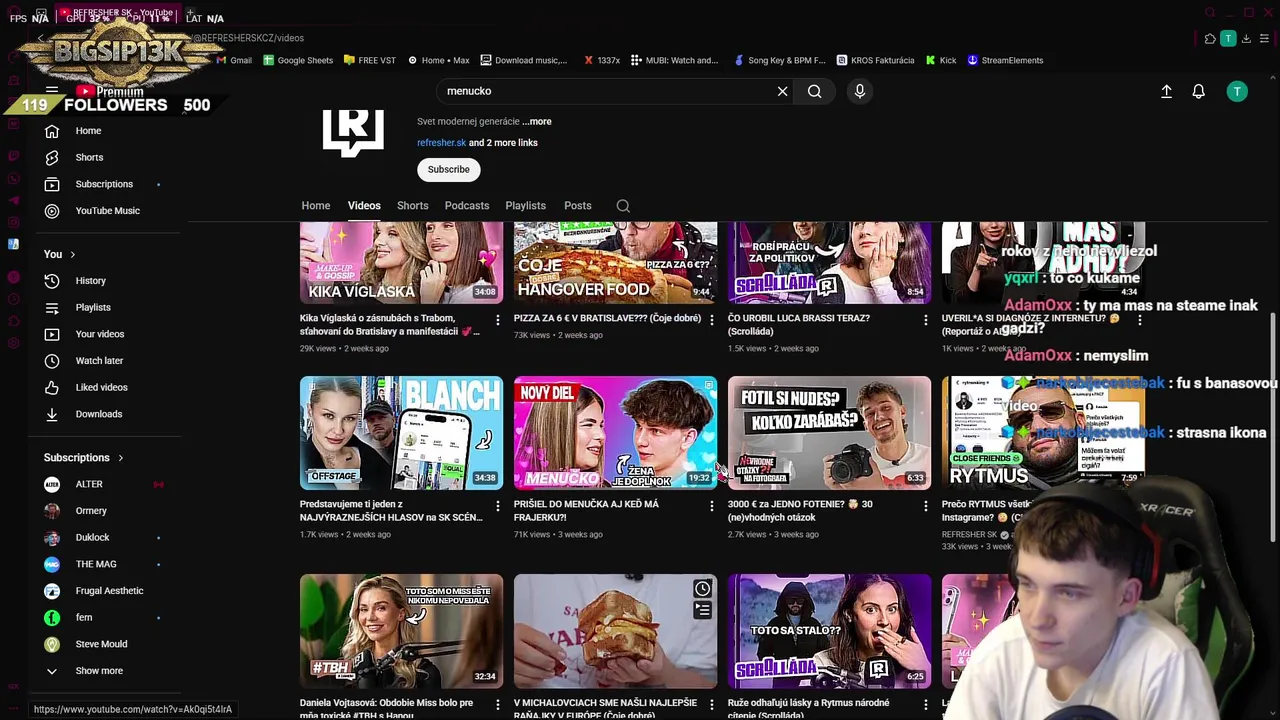Open the FREE VST bookmark folder
The image size is (1280, 720).
pos(369,61)
